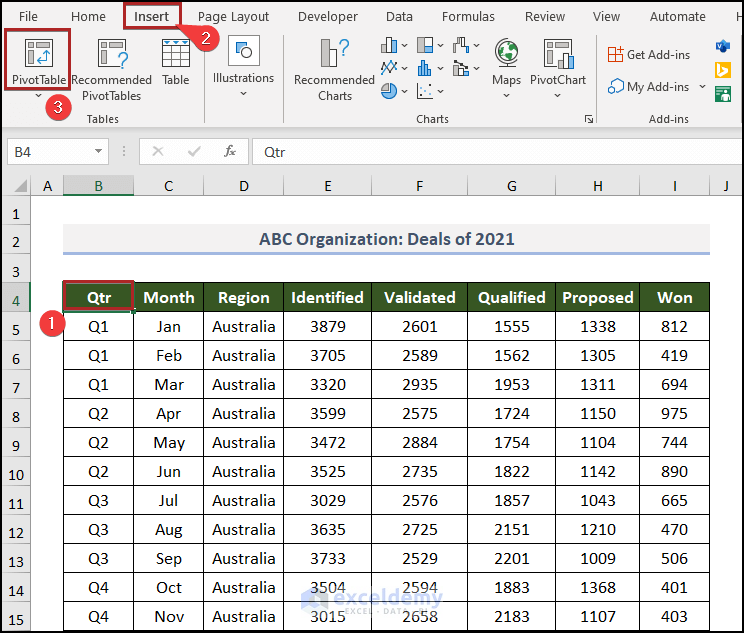The image size is (744, 633).
Task: Open the Charts dialog launcher
Action: pos(589,119)
